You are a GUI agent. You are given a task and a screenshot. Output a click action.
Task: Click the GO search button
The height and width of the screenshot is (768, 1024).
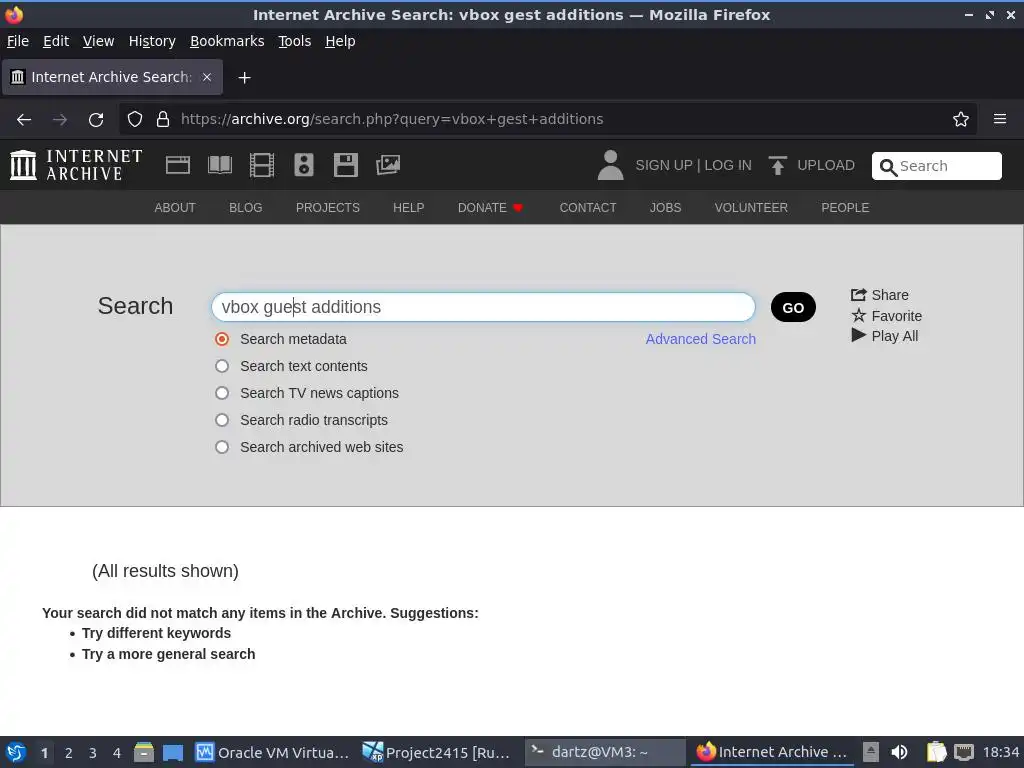coord(793,308)
